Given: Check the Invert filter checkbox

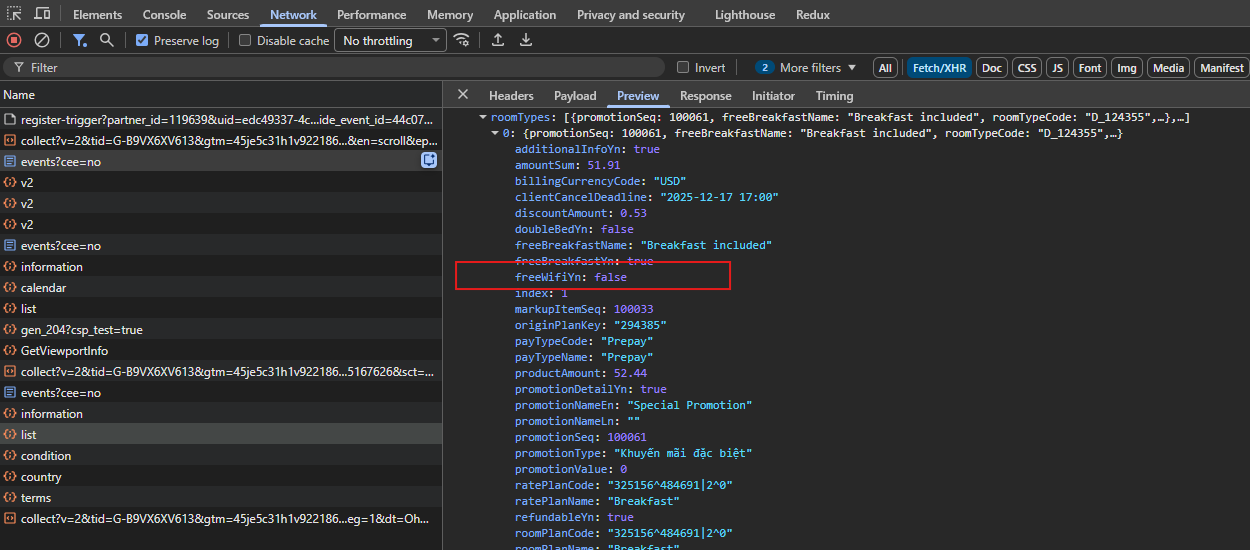Looking at the screenshot, I should [683, 68].
